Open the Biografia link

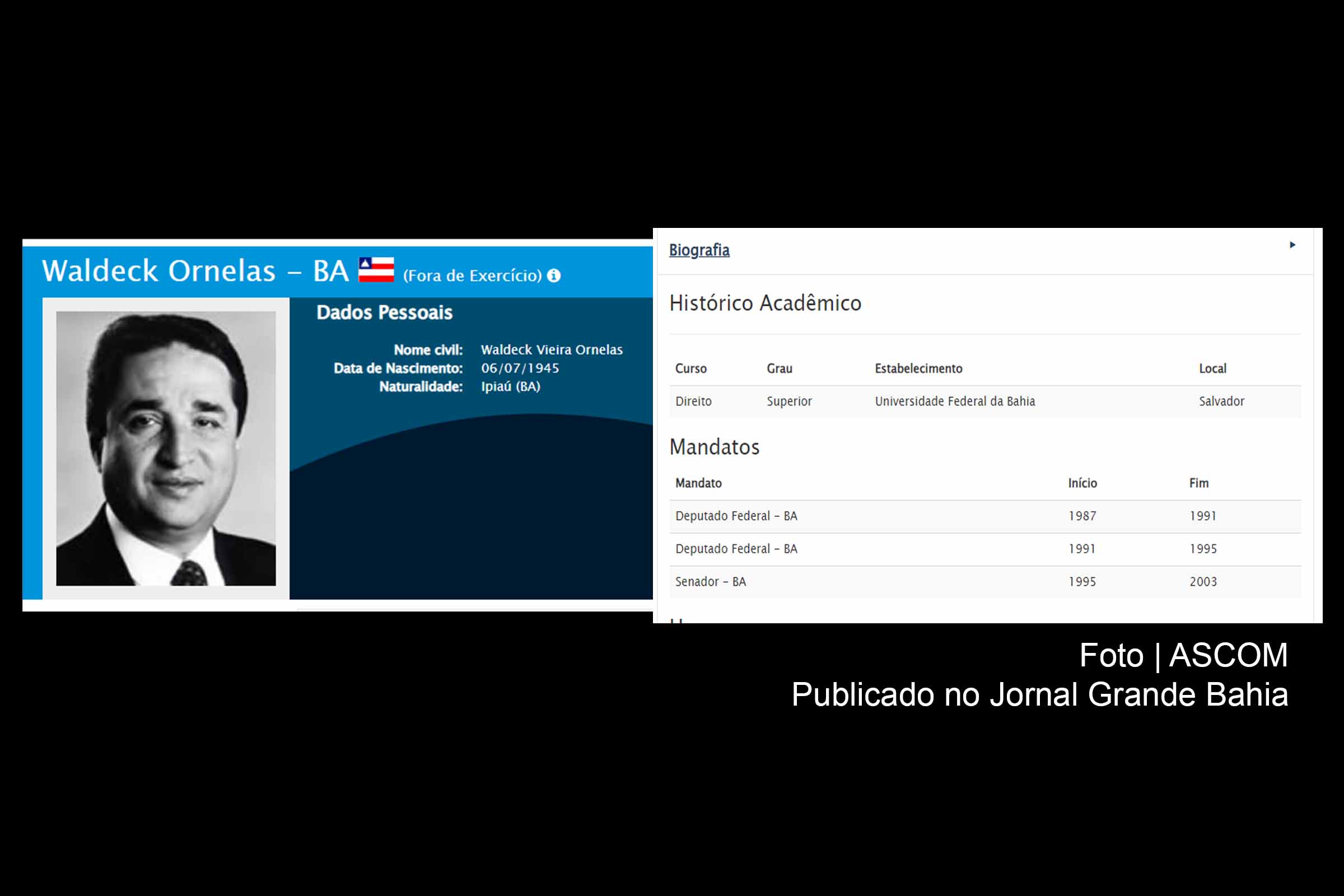click(699, 250)
